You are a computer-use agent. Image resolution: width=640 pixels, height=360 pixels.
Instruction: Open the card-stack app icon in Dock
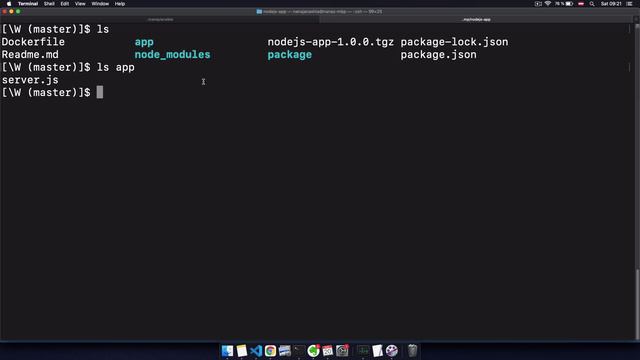[284, 351]
